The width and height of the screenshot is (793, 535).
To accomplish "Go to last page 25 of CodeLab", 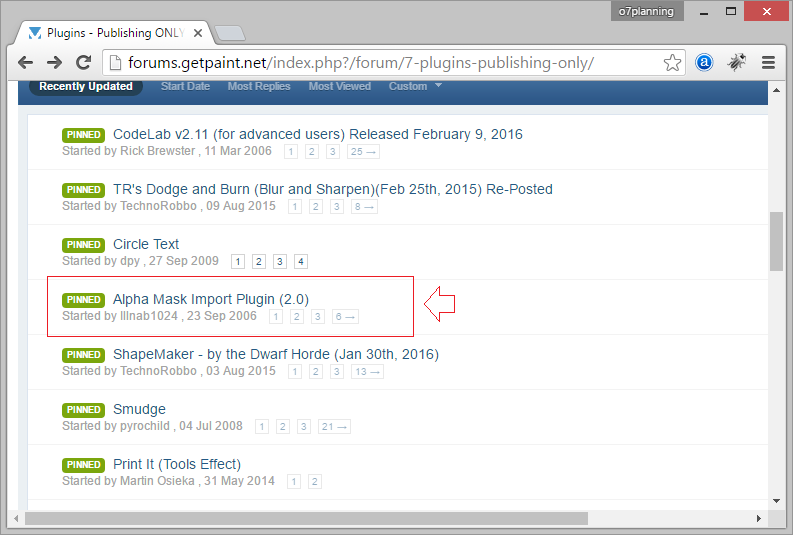I will pos(363,152).
